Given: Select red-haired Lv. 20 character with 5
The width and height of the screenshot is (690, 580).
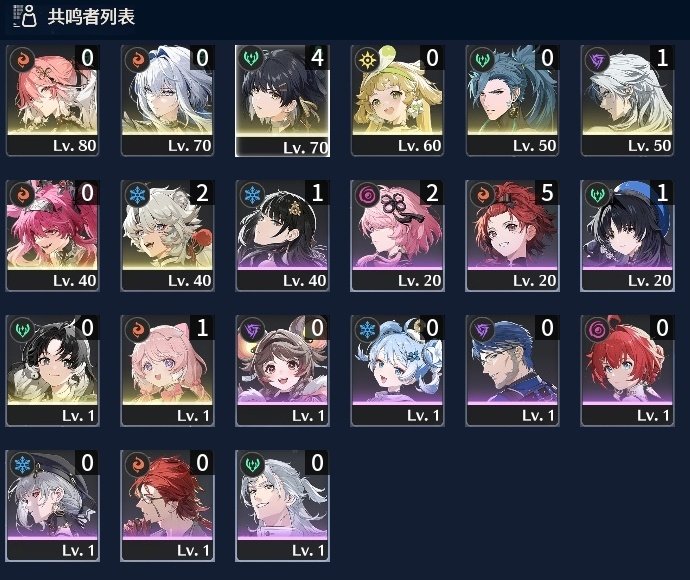Looking at the screenshot, I should [512, 235].
